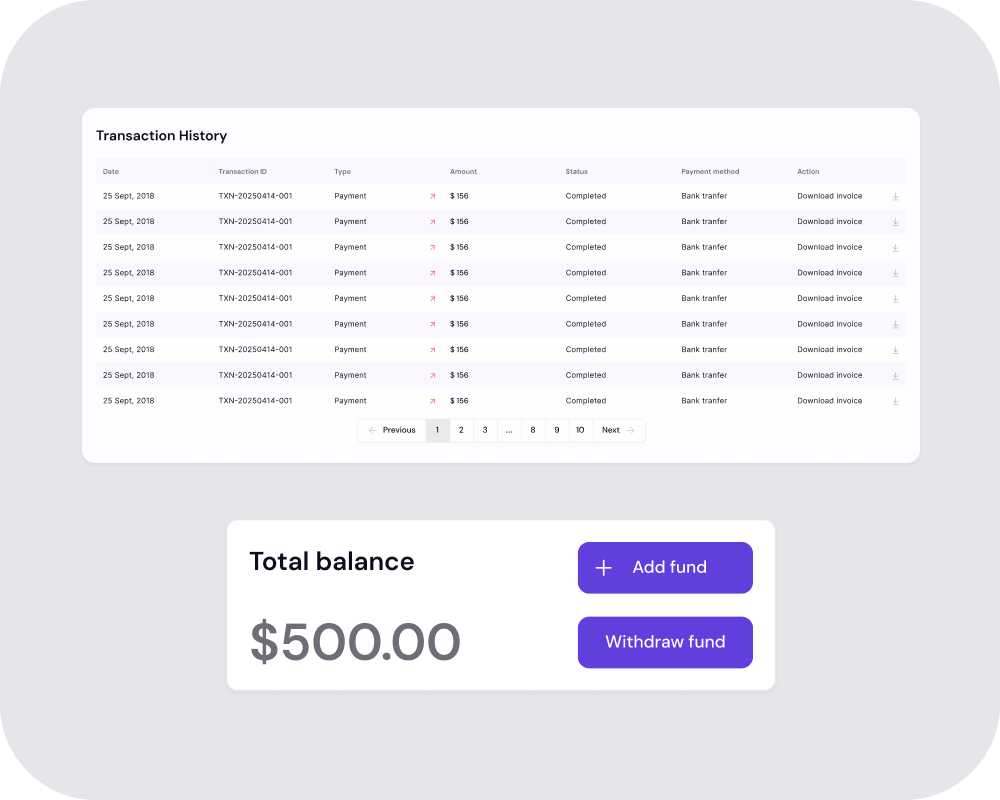Go to pagination page 2
This screenshot has height=800, width=1000.
[x=461, y=430]
